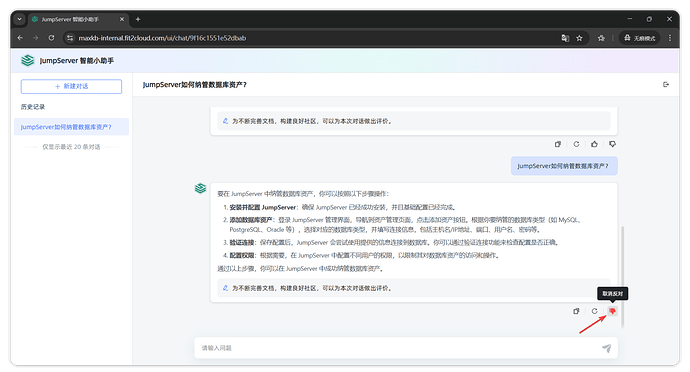The width and height of the screenshot is (690, 372).
Task: Maximize the browser window
Action: (649, 19)
